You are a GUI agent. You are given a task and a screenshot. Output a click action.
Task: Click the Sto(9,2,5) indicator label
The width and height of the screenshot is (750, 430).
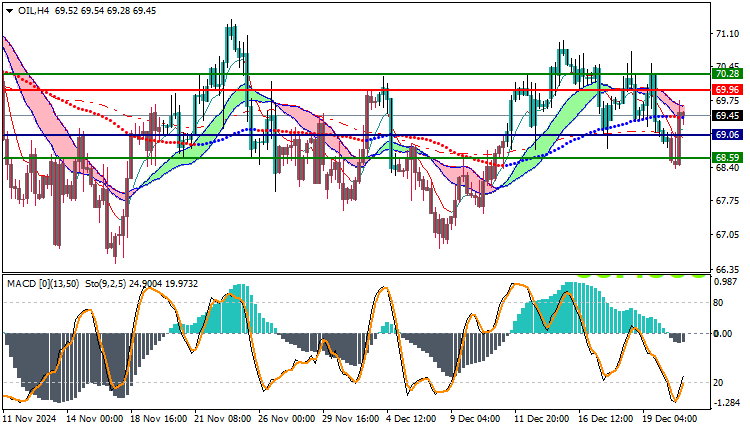[x=106, y=284]
